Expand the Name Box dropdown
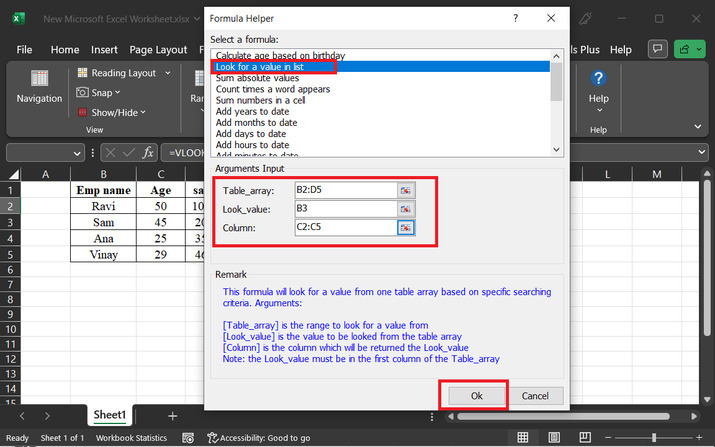The width and height of the screenshot is (715, 447). coord(77,153)
